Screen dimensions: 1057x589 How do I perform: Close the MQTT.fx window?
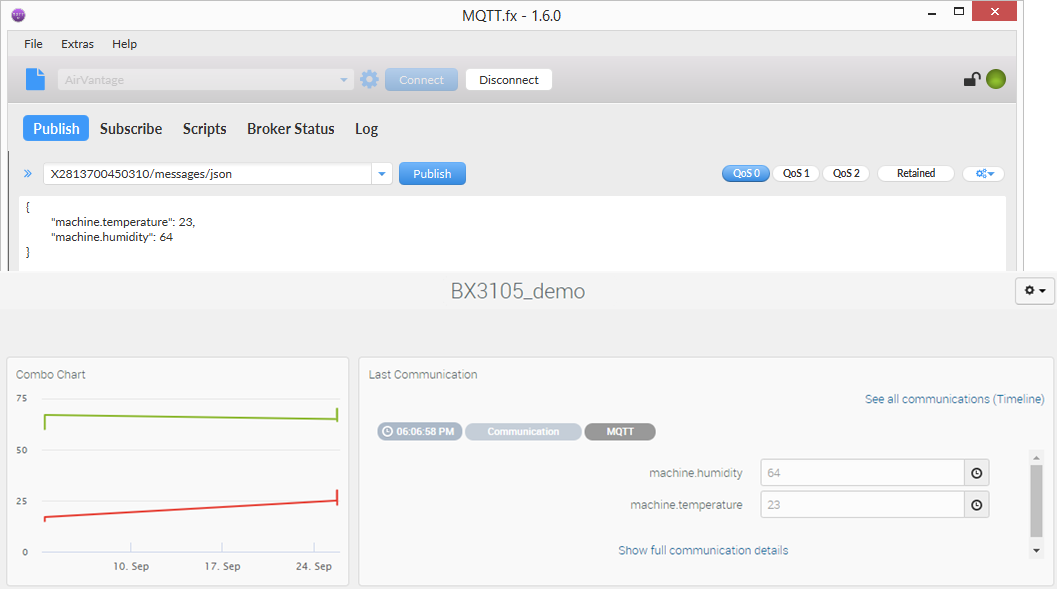coord(994,11)
